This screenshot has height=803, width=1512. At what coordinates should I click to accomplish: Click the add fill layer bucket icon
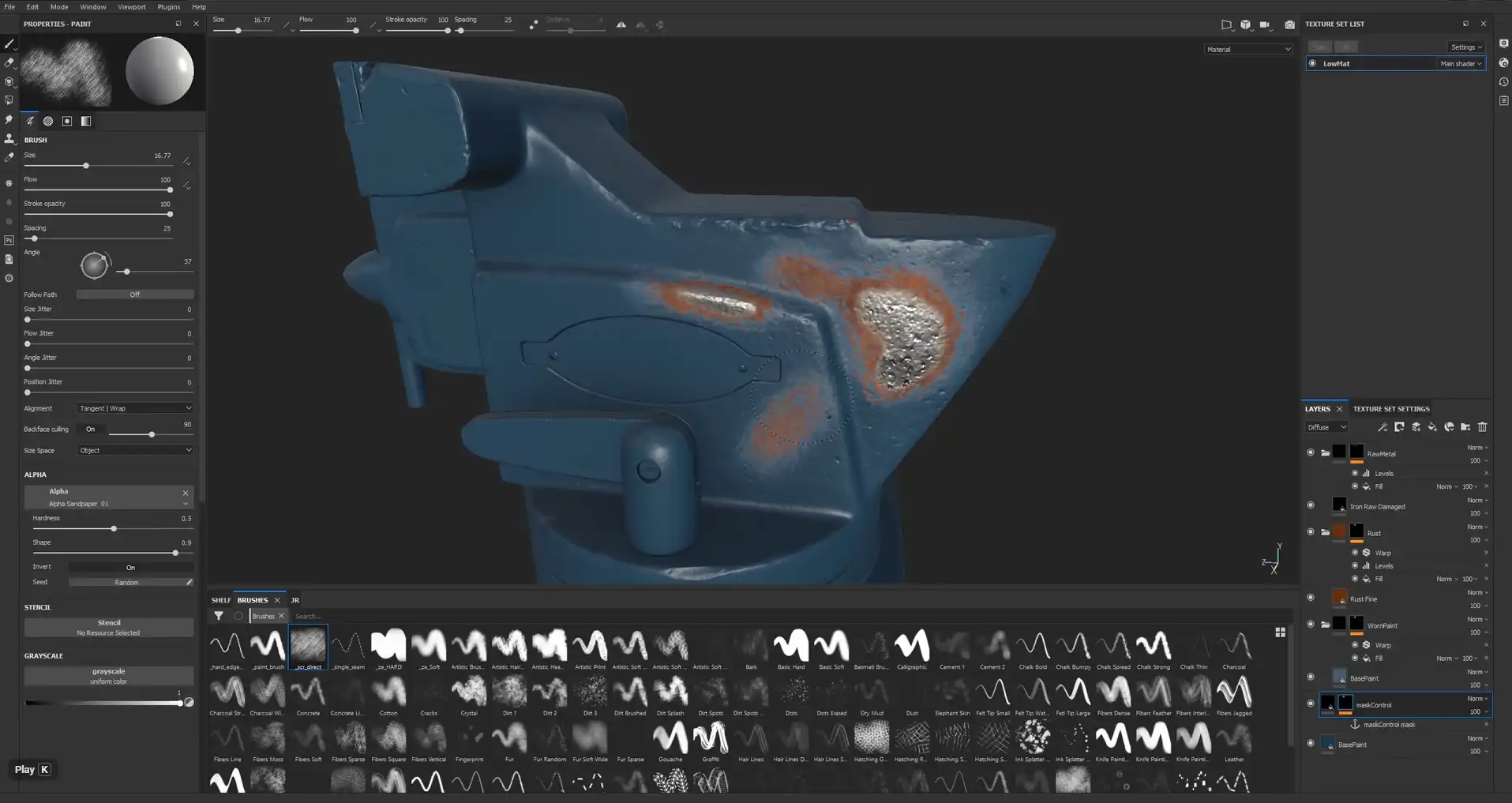pyautogui.click(x=1432, y=427)
